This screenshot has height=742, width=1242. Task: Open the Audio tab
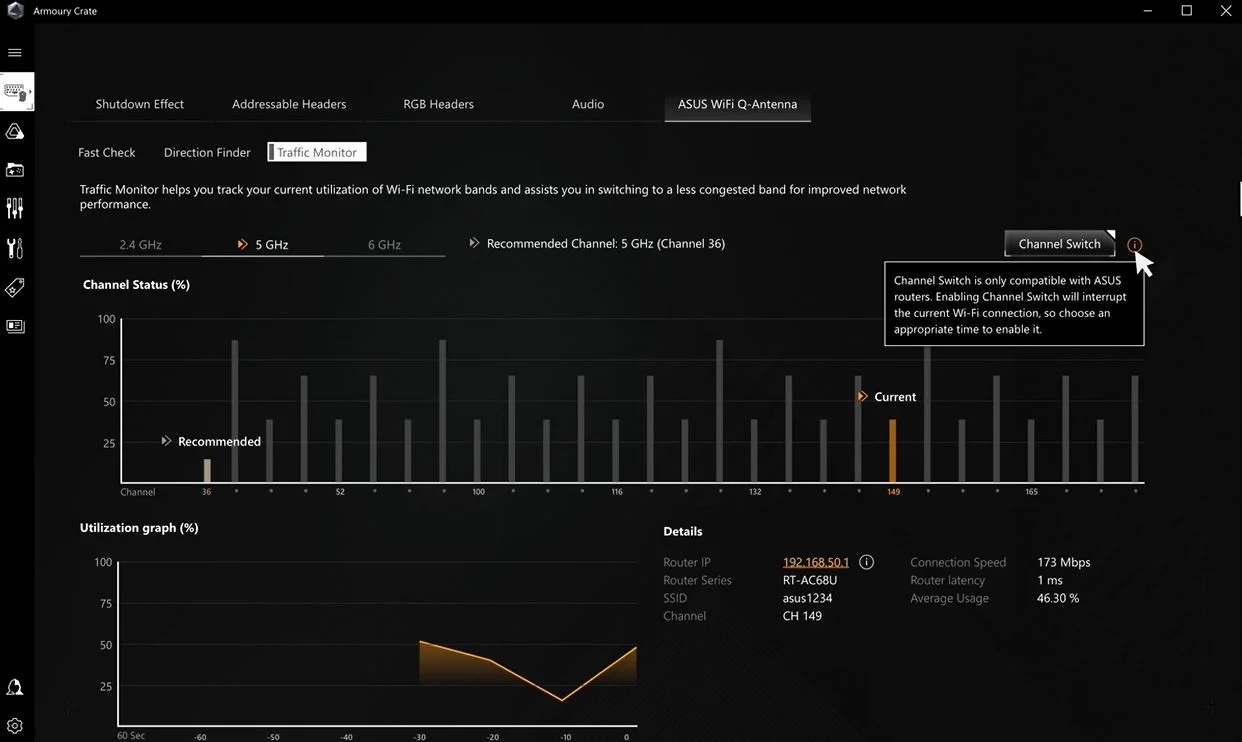tap(588, 104)
